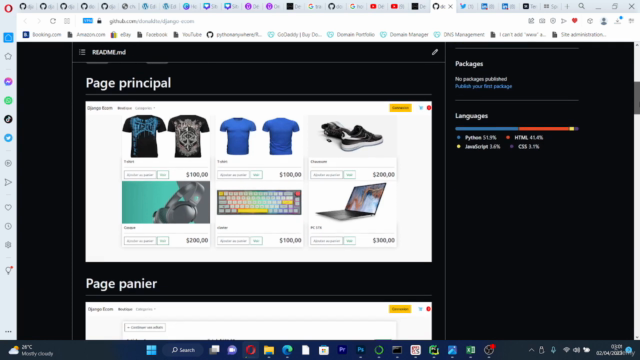Screen dimensions: 640x360
Task: Open WhatsApp in the Opera sidebar
Action: click(8, 100)
